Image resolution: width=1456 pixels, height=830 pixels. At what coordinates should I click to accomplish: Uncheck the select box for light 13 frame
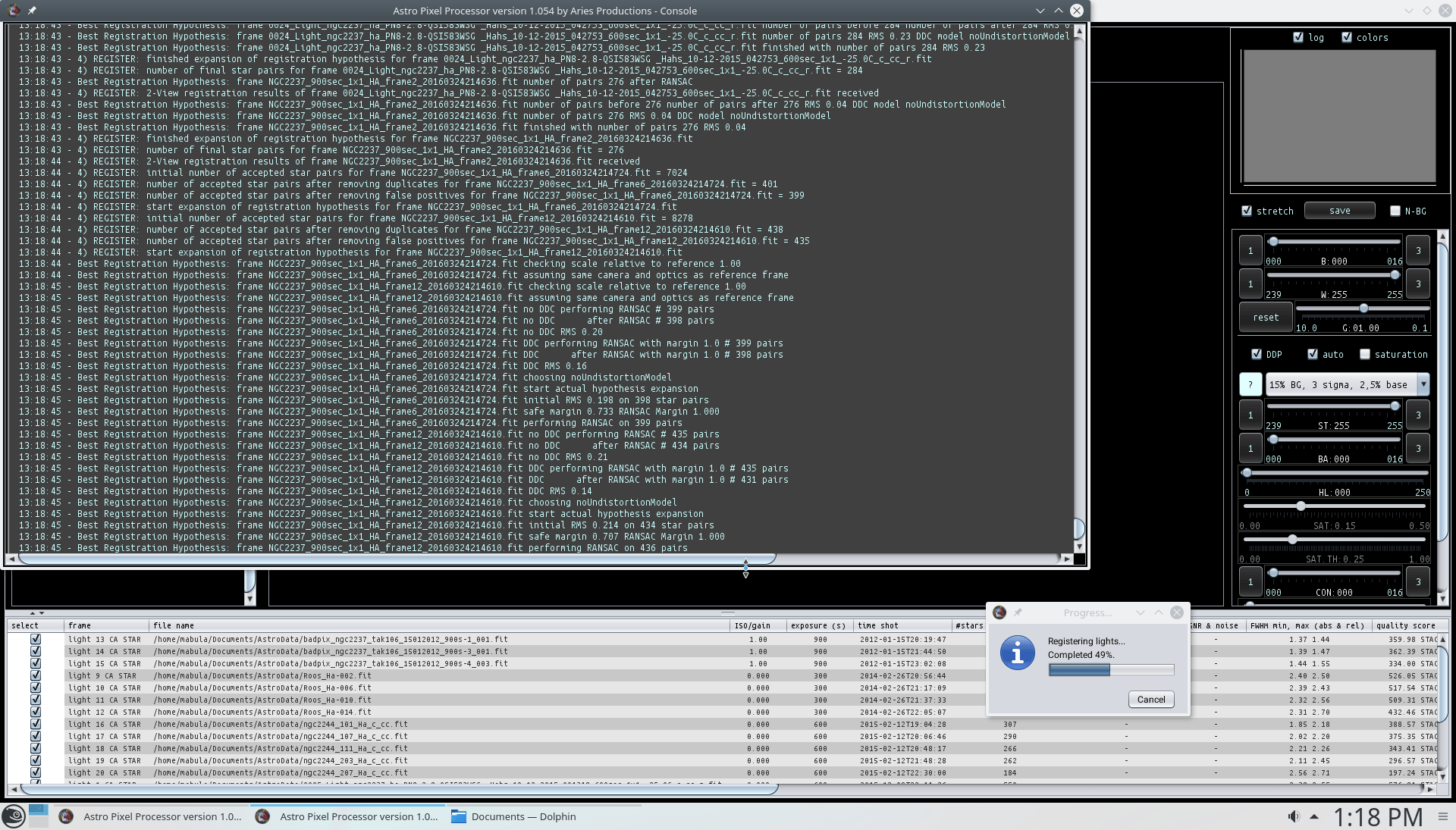tap(36, 639)
